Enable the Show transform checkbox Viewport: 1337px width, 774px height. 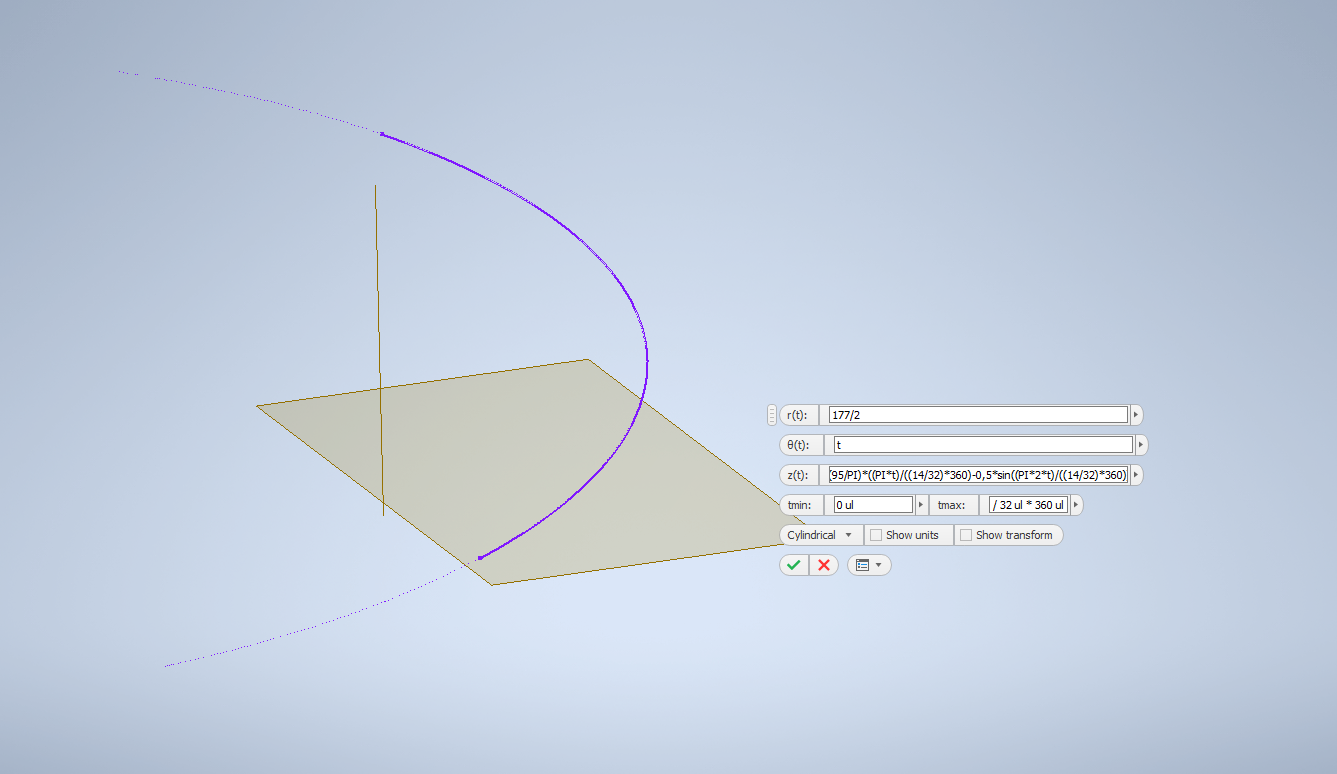966,535
